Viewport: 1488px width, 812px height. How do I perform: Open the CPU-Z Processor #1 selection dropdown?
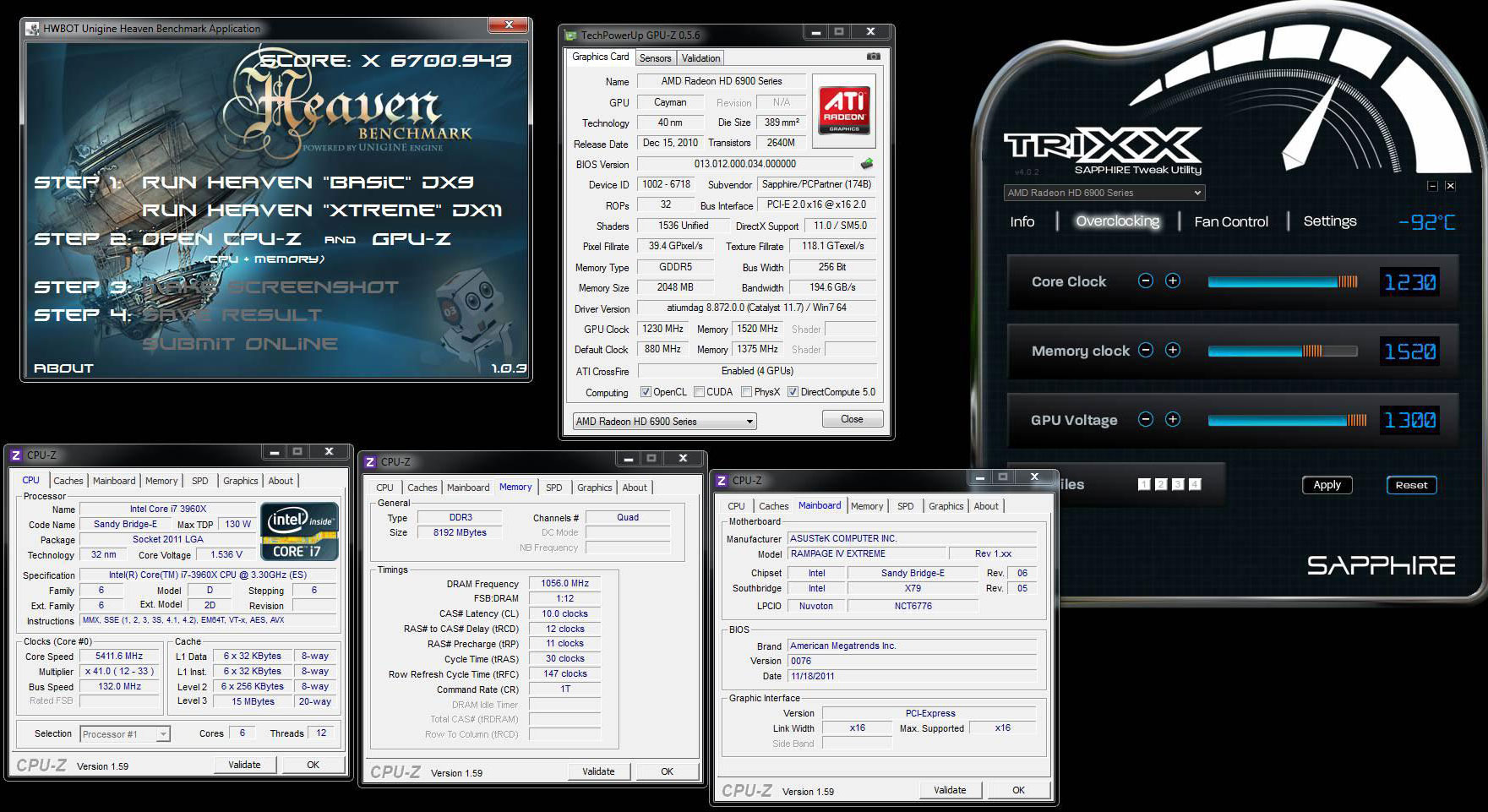125,734
